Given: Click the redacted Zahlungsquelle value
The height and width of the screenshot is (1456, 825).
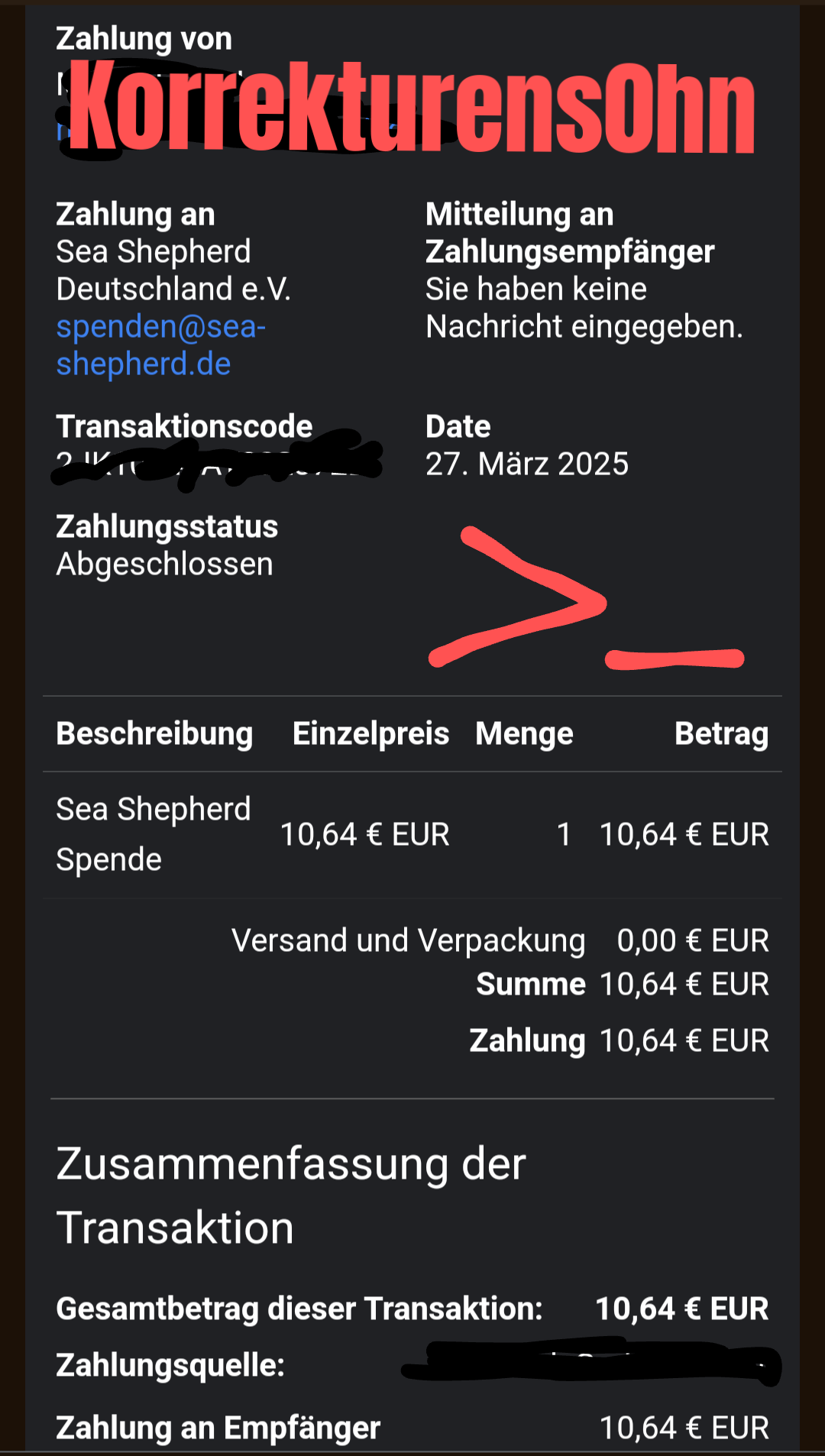Looking at the screenshot, I should click(590, 1364).
